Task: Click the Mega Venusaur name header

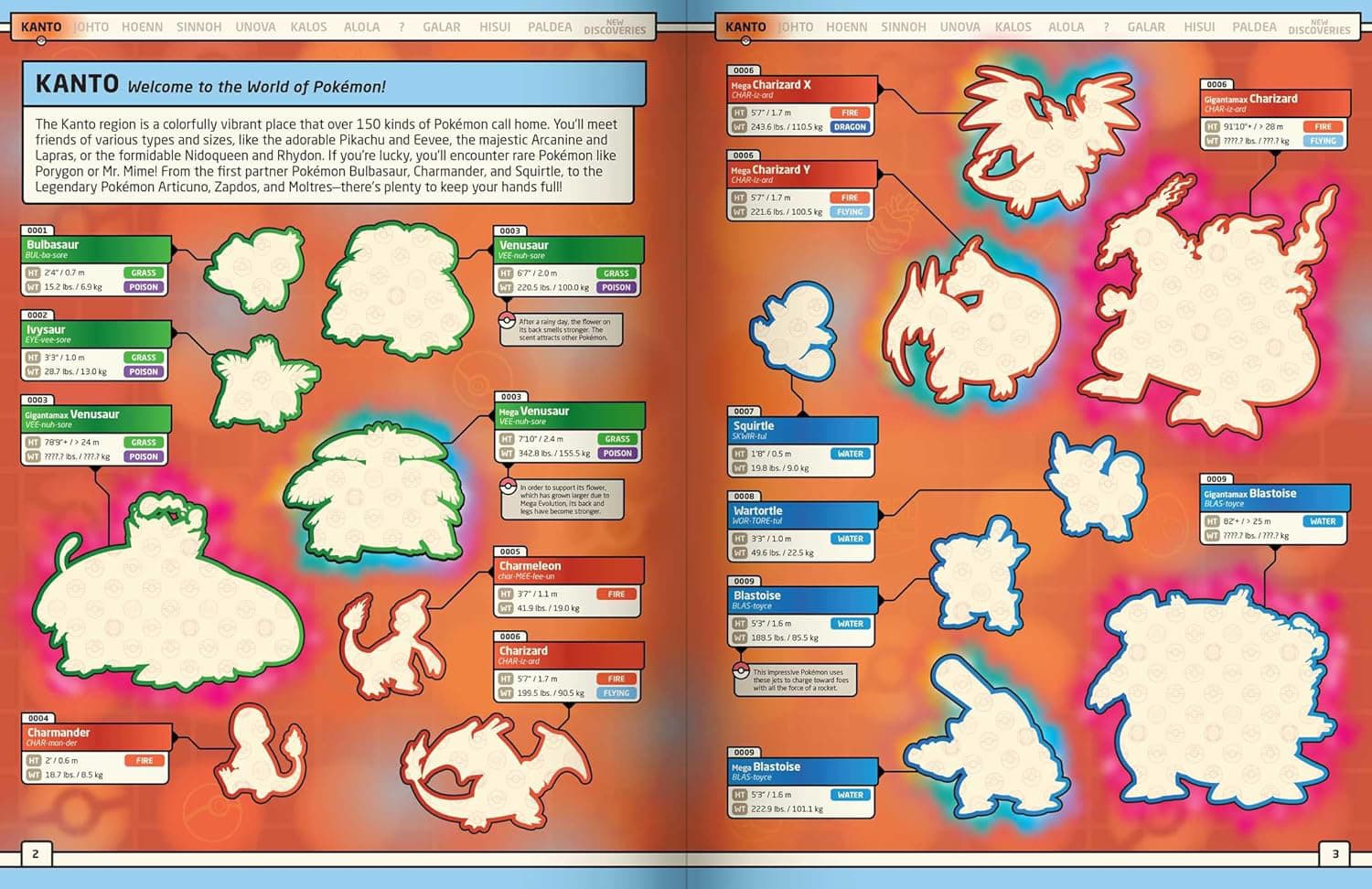Action: point(570,415)
